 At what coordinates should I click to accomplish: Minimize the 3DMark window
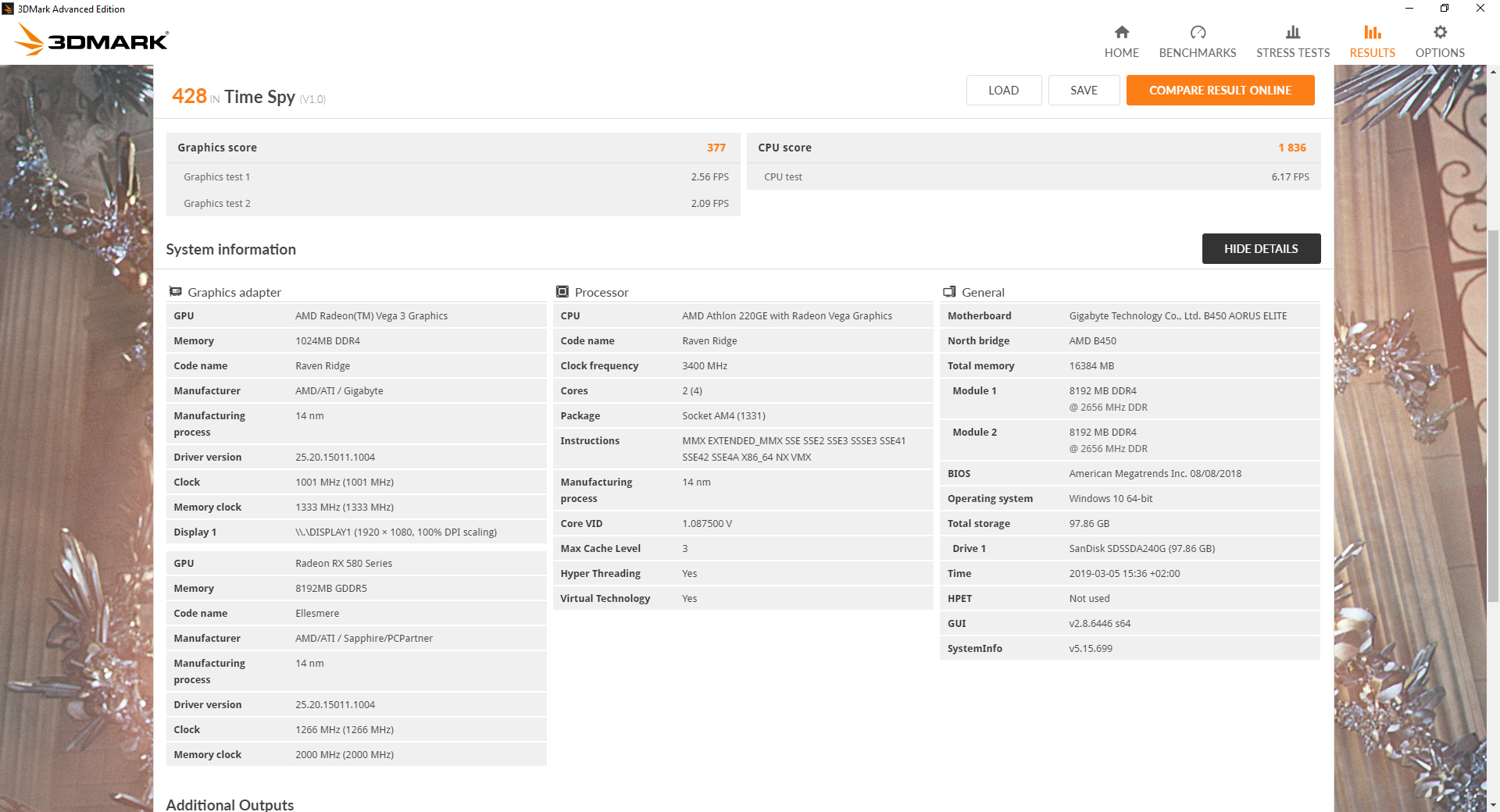(x=1409, y=9)
